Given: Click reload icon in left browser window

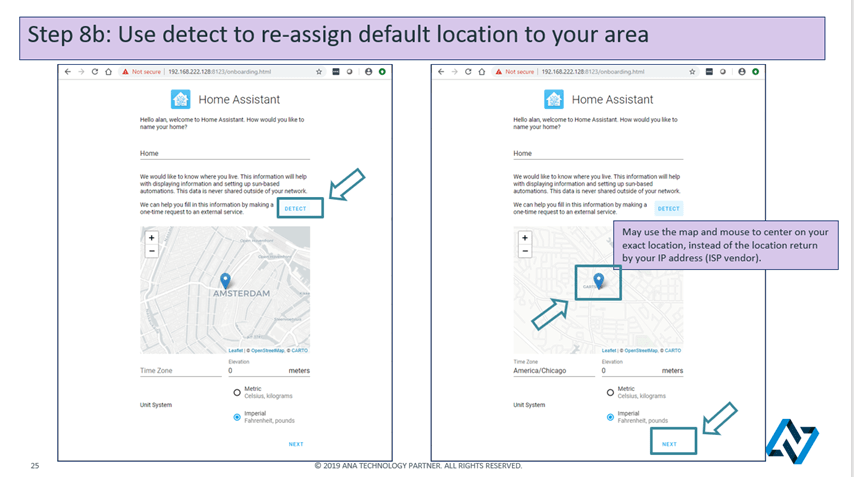Looking at the screenshot, I should tap(95, 72).
